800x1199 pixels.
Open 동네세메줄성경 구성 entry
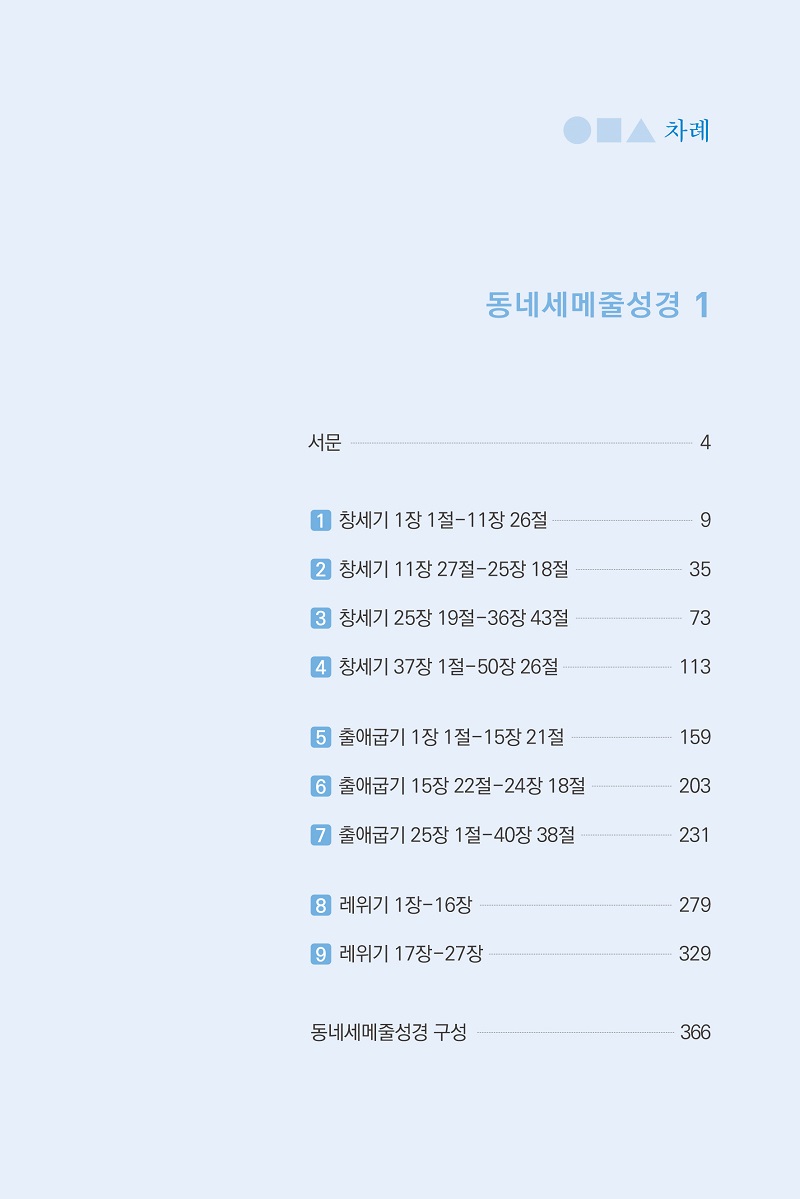pyautogui.click(x=510, y=1032)
